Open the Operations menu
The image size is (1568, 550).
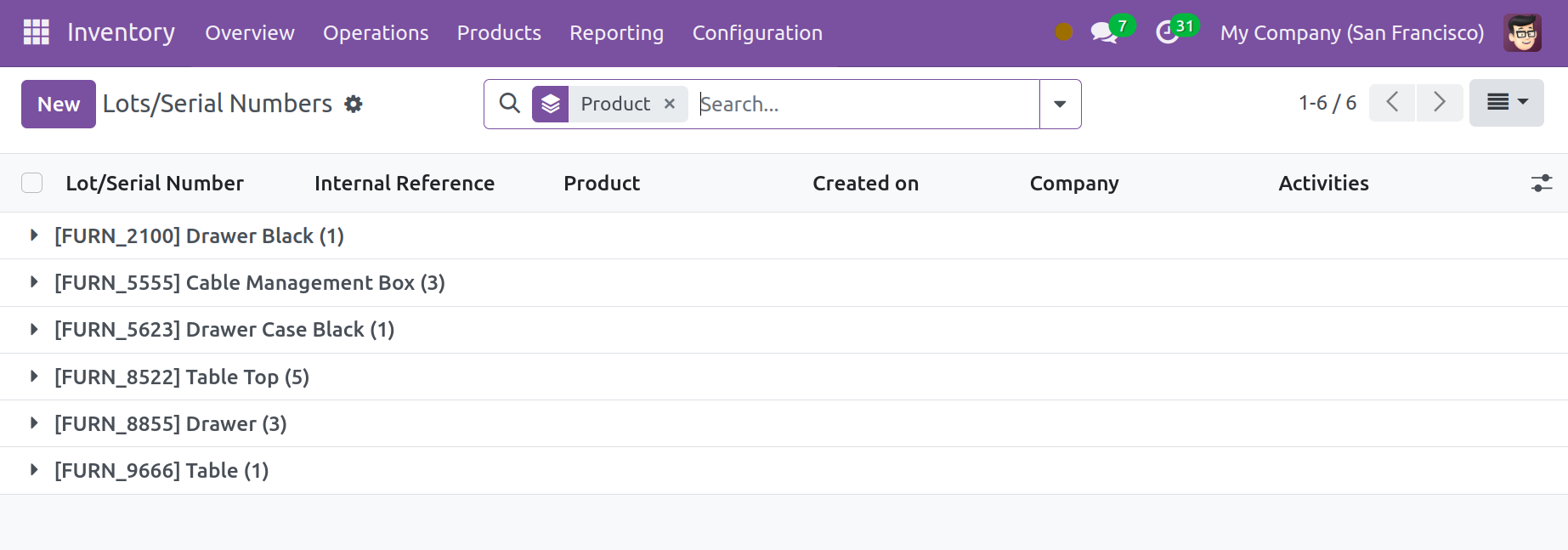tap(376, 33)
